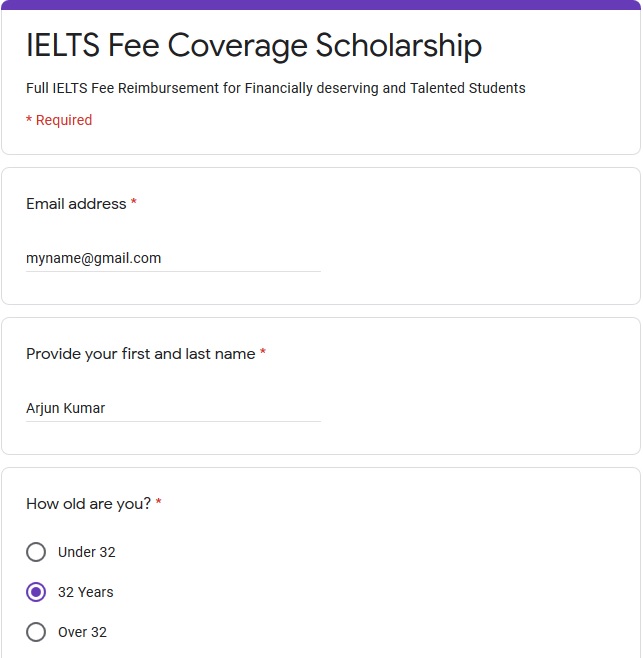Click the "Email address" question label
The image size is (643, 658).
pyautogui.click(x=76, y=204)
